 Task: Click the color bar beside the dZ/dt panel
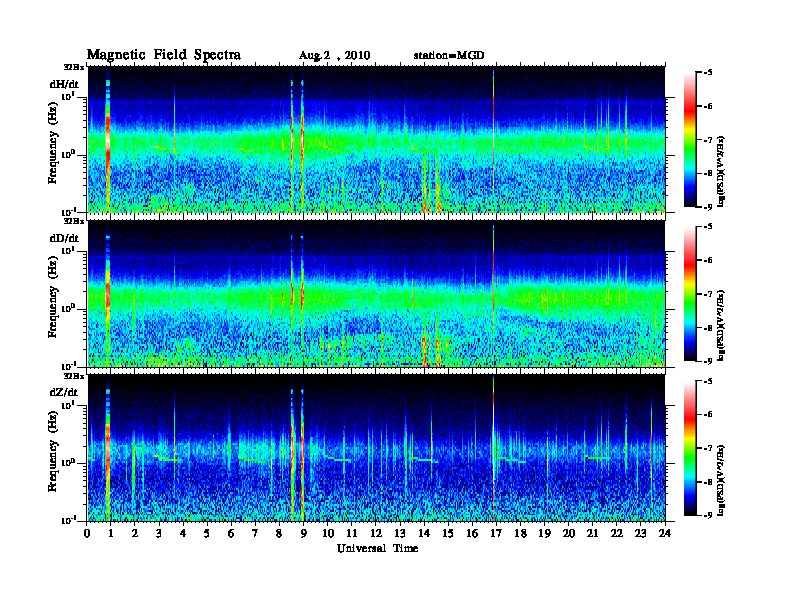(690, 448)
